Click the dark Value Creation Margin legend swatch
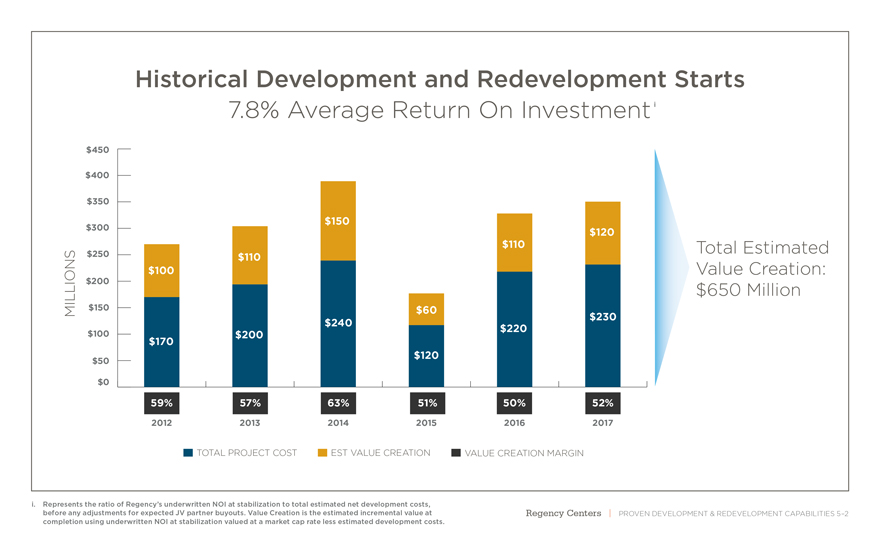 (456, 453)
